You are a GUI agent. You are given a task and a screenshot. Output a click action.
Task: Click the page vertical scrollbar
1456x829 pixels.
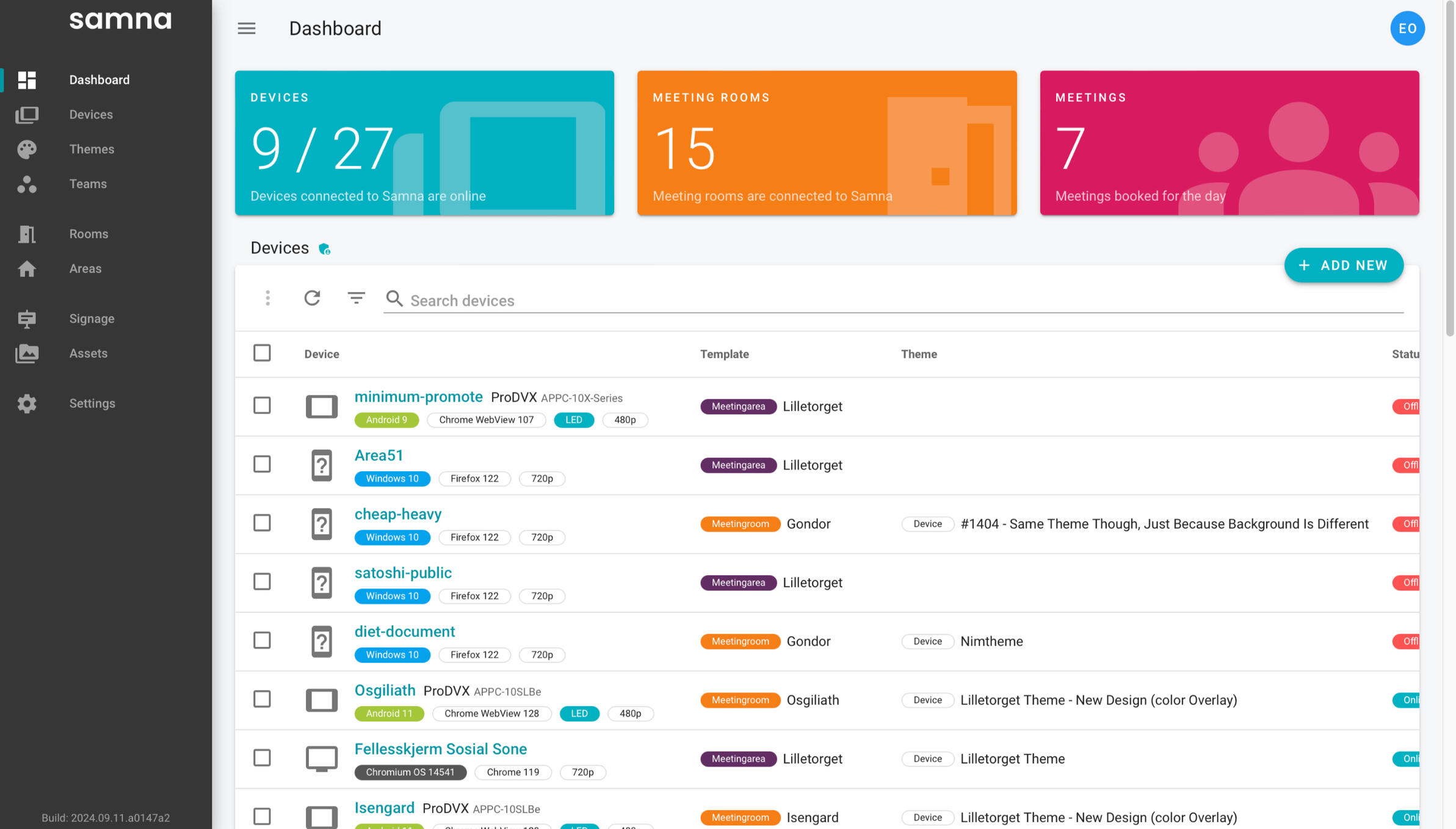click(1450, 168)
